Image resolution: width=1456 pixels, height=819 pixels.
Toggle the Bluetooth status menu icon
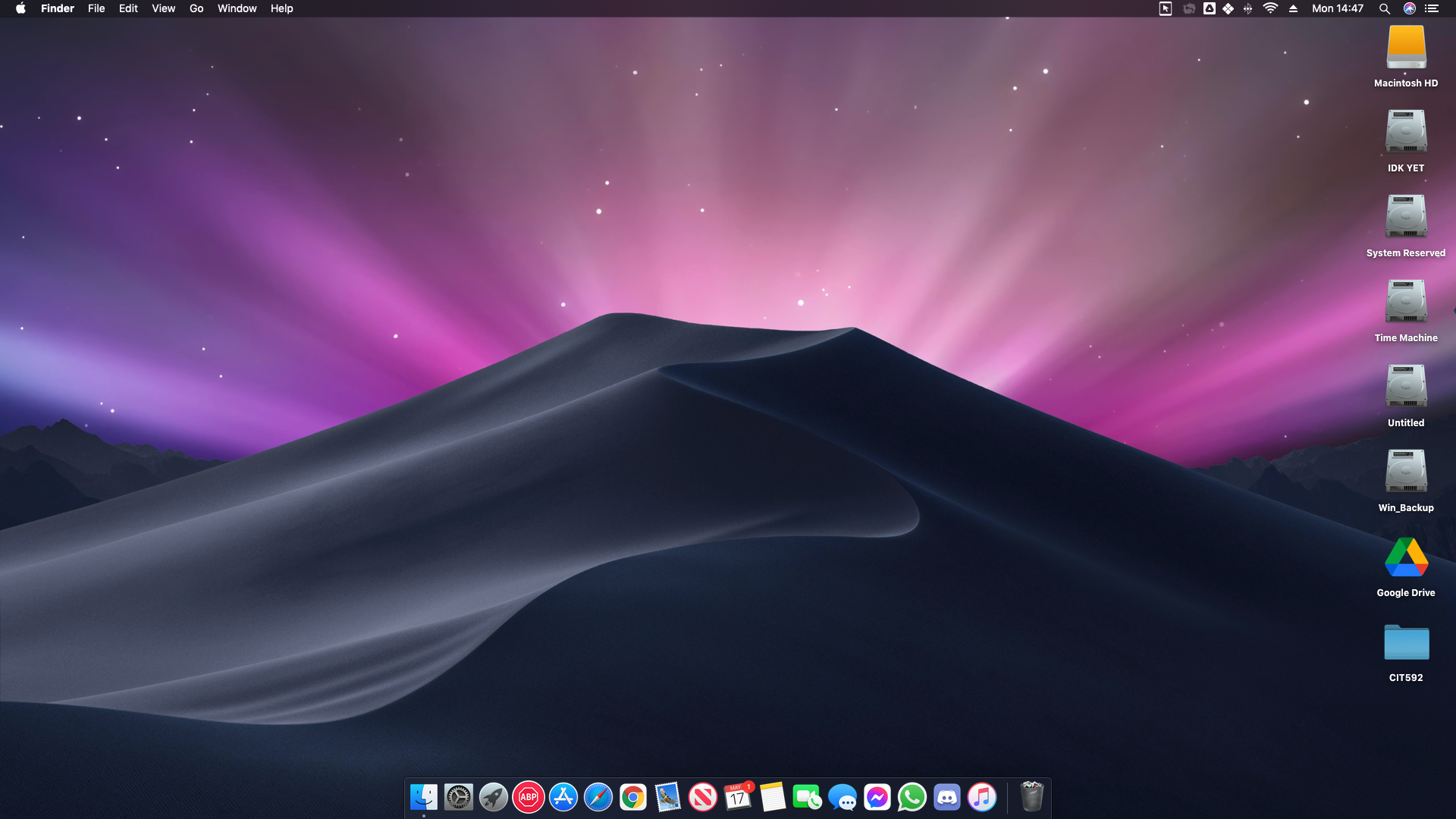point(1247,8)
